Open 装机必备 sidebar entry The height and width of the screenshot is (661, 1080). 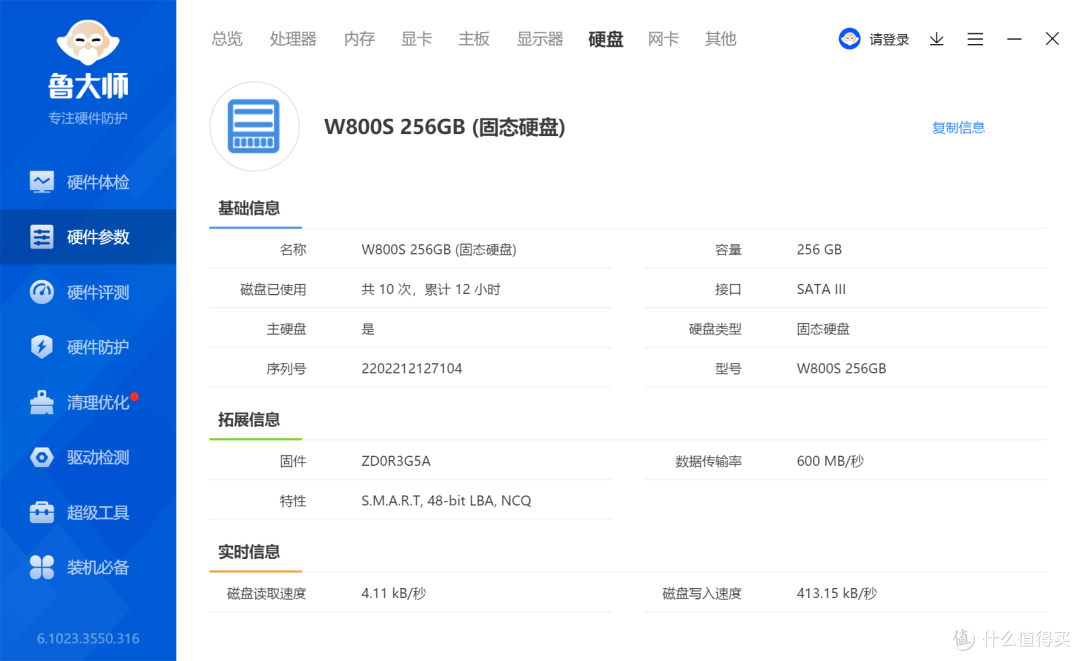pyautogui.click(x=88, y=567)
